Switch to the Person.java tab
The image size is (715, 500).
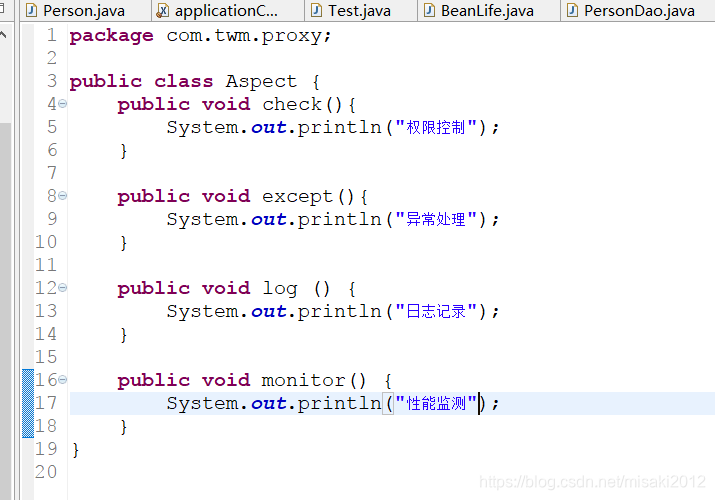coord(84,10)
